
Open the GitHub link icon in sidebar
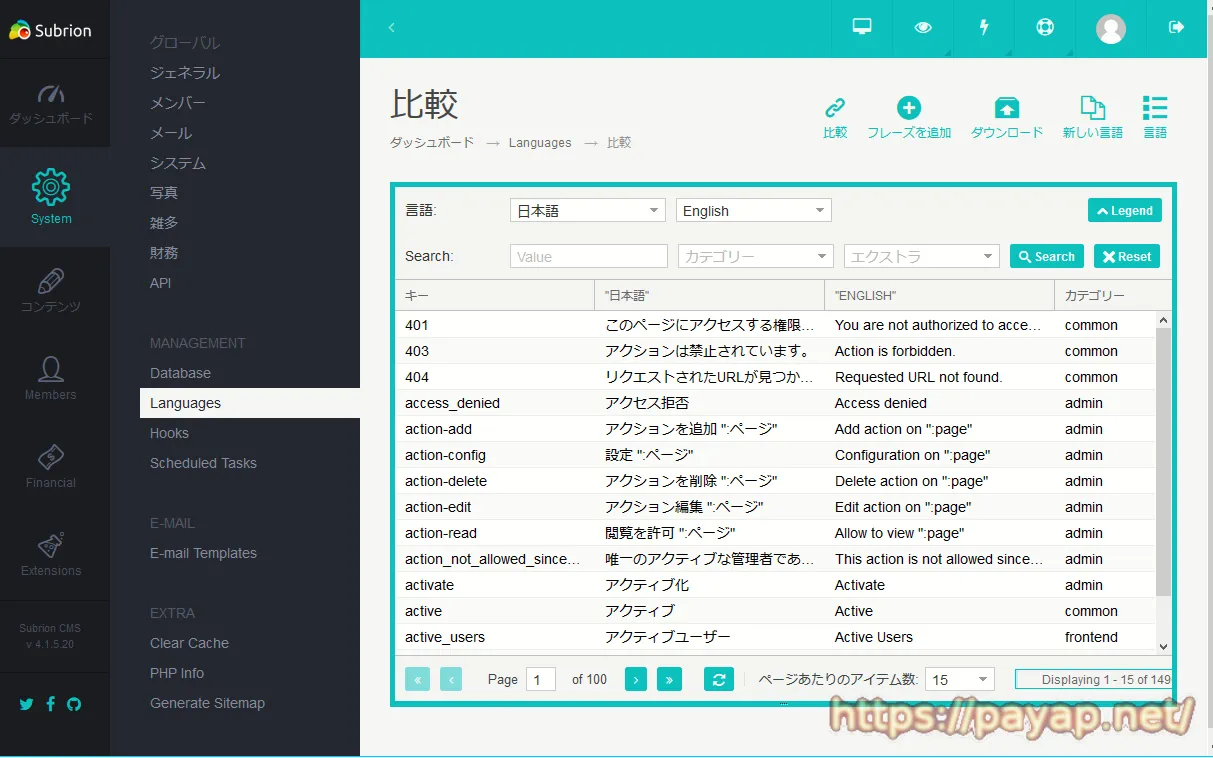pyautogui.click(x=74, y=704)
